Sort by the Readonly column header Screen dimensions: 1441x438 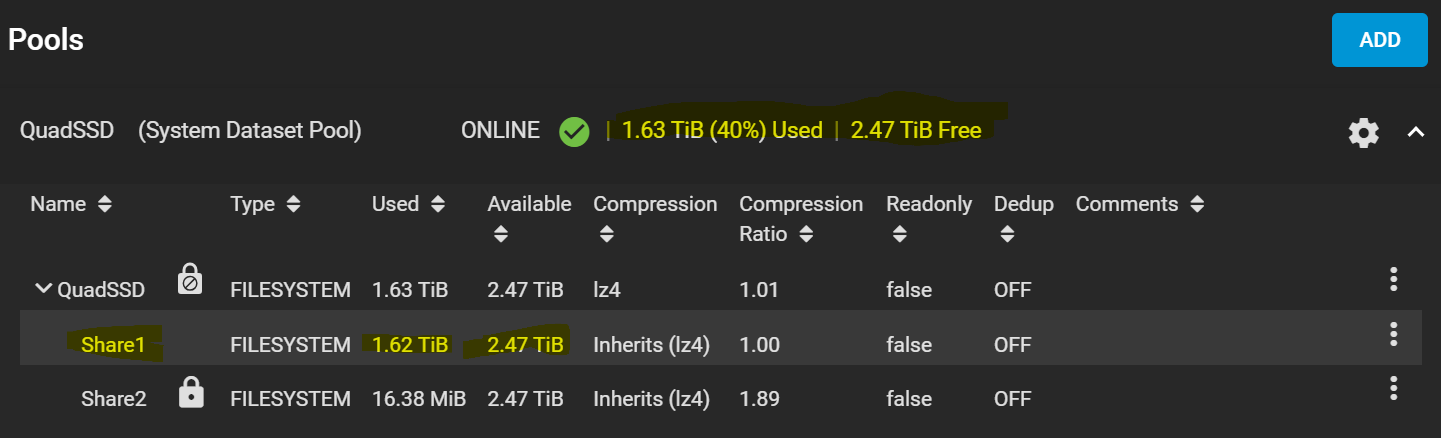(929, 219)
